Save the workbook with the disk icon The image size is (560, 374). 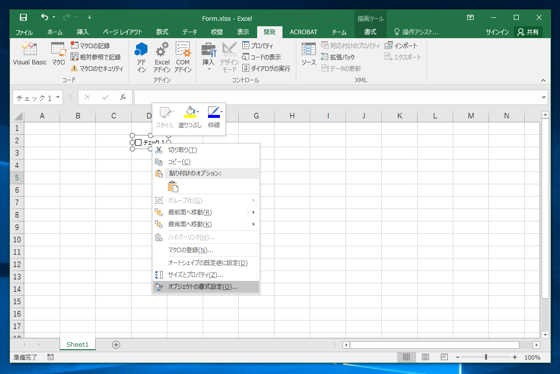pos(23,17)
